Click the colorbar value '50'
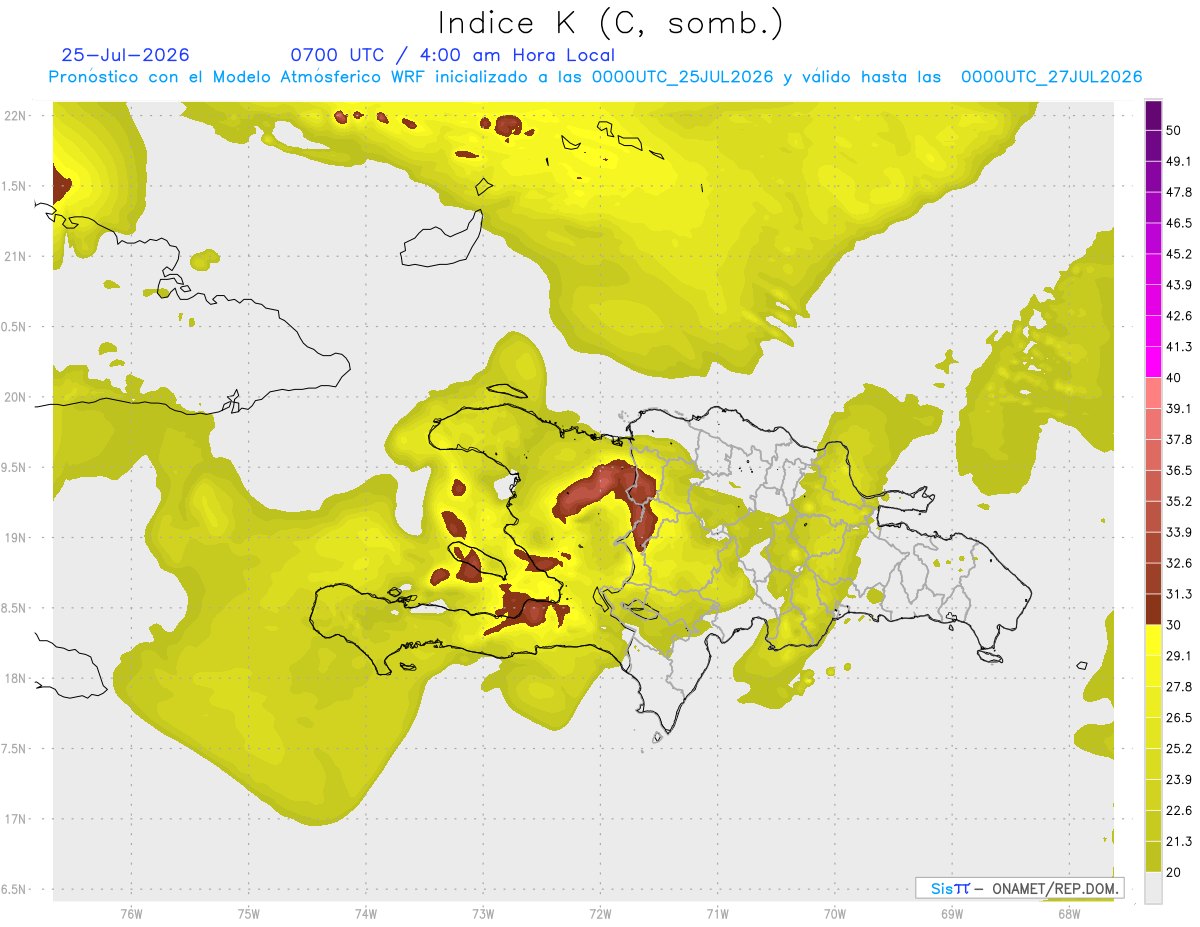Viewport: 1200px width, 927px height. [1174, 131]
